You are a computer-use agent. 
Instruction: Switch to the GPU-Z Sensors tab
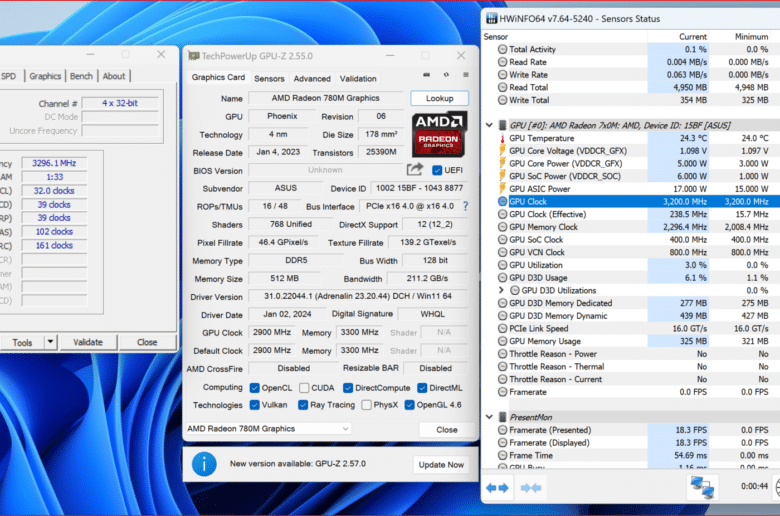point(269,79)
